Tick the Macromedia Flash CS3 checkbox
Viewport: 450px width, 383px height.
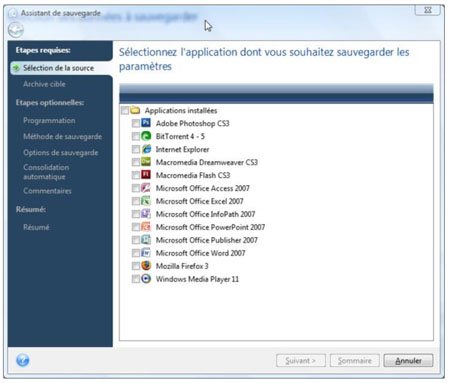coord(136,175)
